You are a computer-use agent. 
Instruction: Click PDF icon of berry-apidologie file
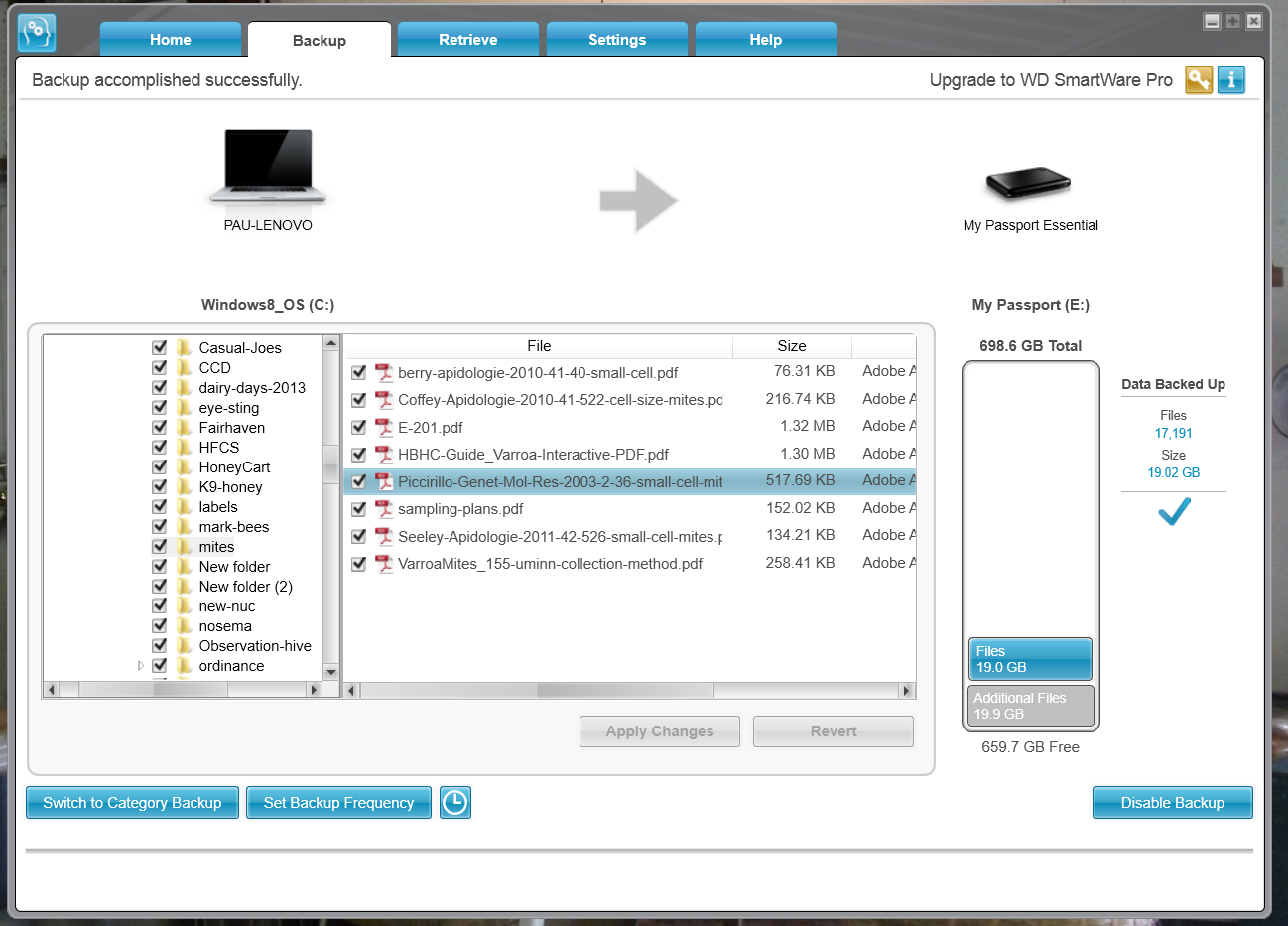(384, 372)
